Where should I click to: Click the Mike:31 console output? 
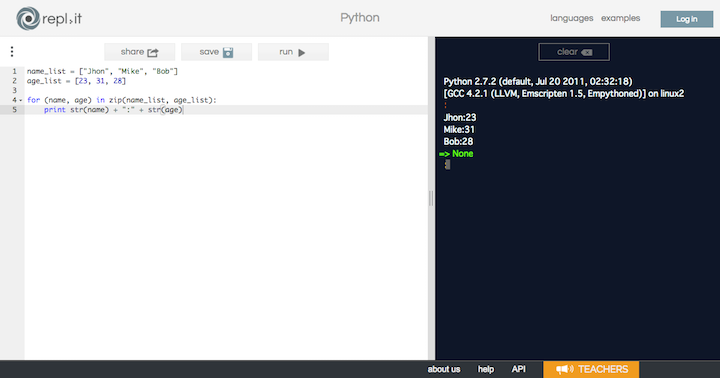point(459,130)
